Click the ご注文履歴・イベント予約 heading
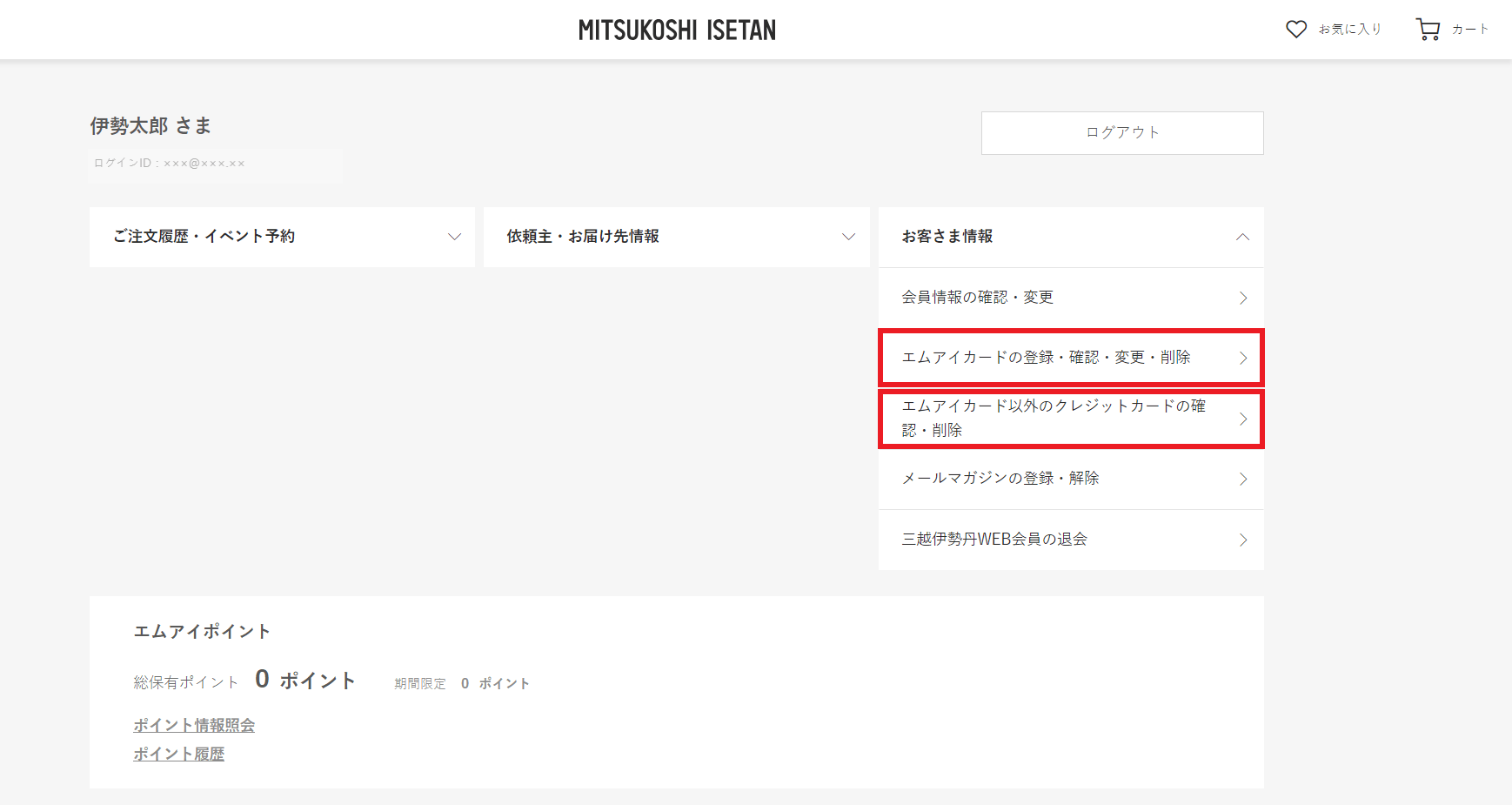Image resolution: width=1512 pixels, height=805 pixels. coord(204,237)
